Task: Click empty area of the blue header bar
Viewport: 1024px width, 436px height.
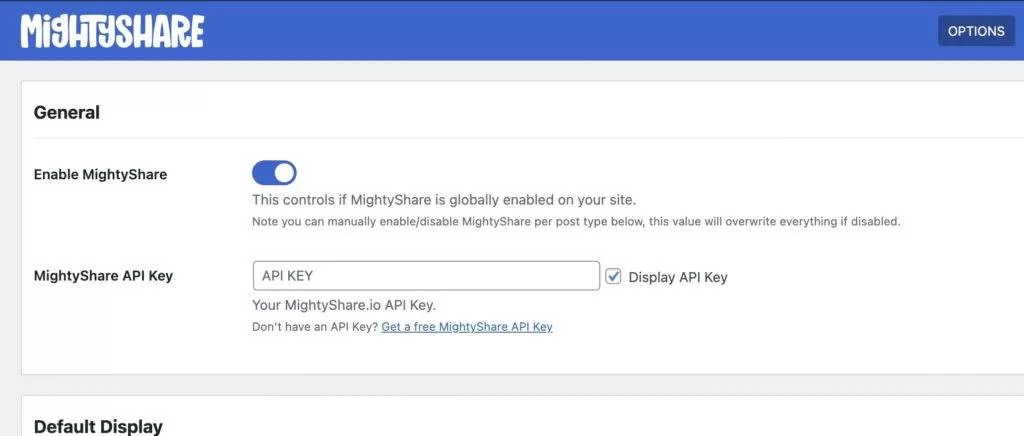Action: pos(560,31)
